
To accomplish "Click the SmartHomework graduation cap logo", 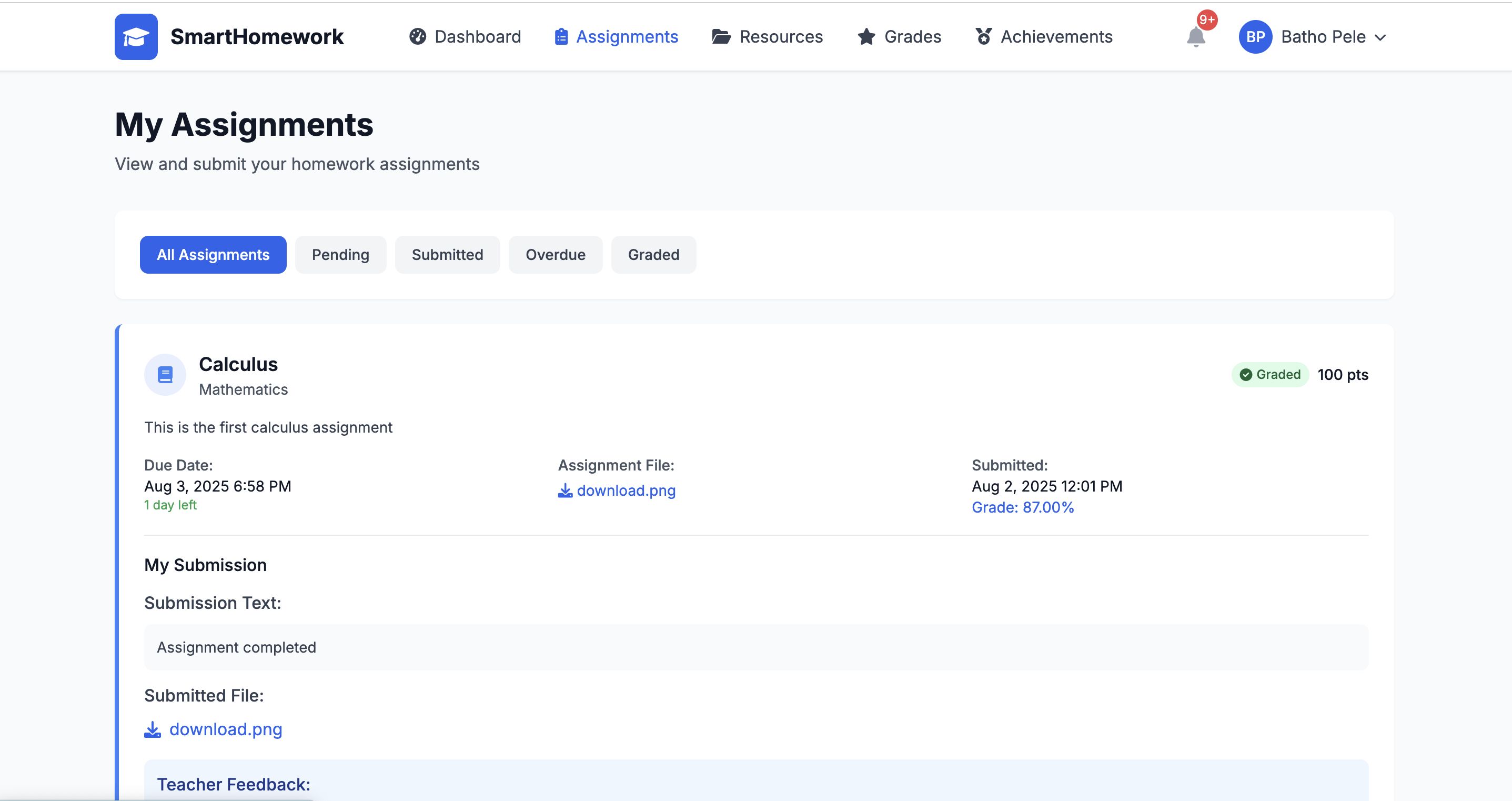I will (x=136, y=36).
